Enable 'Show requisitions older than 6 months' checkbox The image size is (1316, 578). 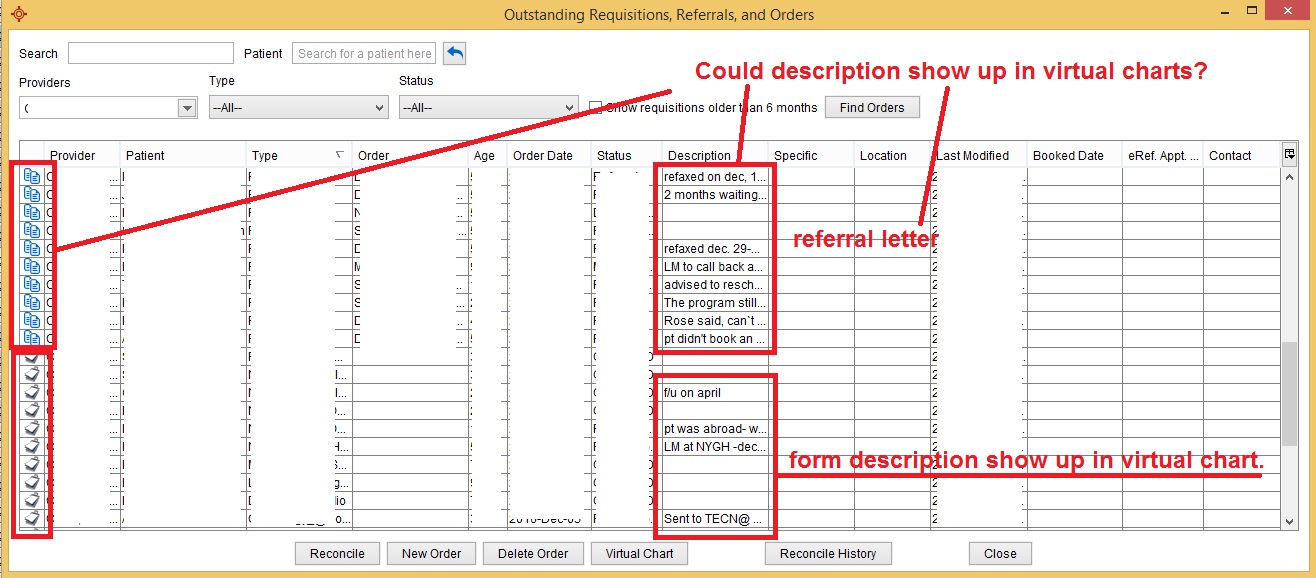[596, 108]
